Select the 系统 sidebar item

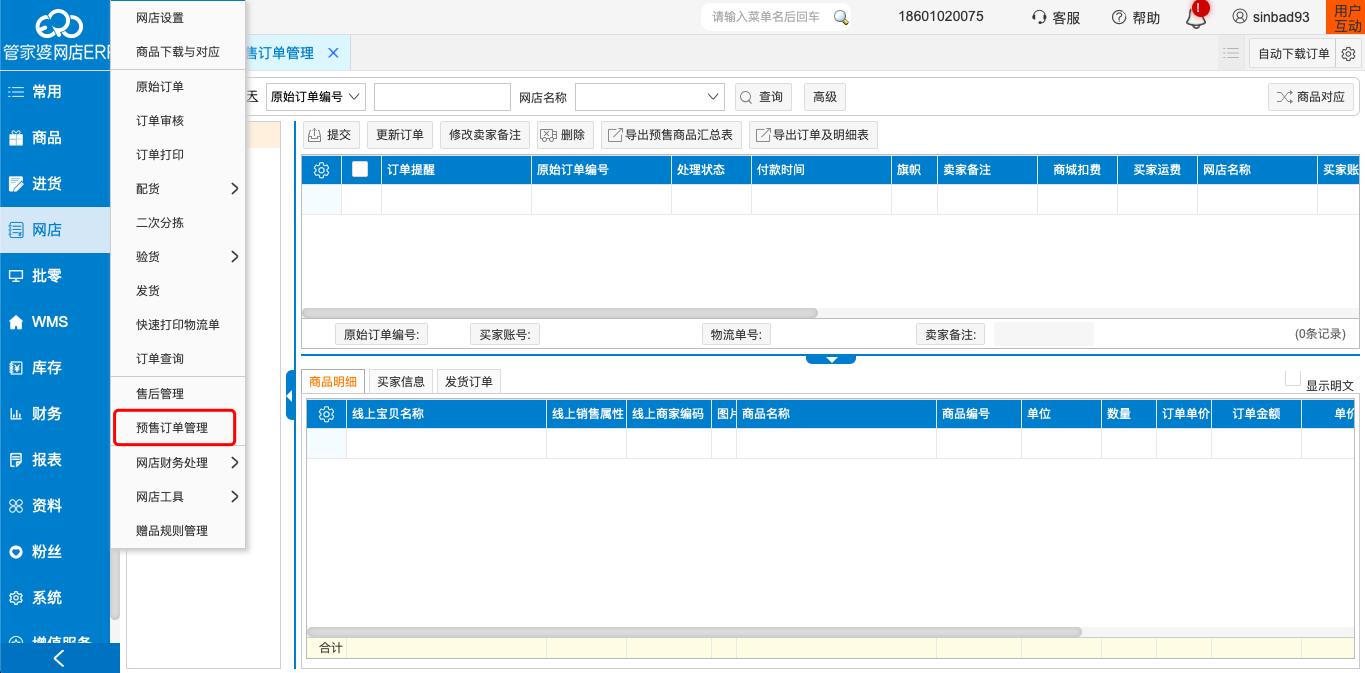click(x=55, y=598)
